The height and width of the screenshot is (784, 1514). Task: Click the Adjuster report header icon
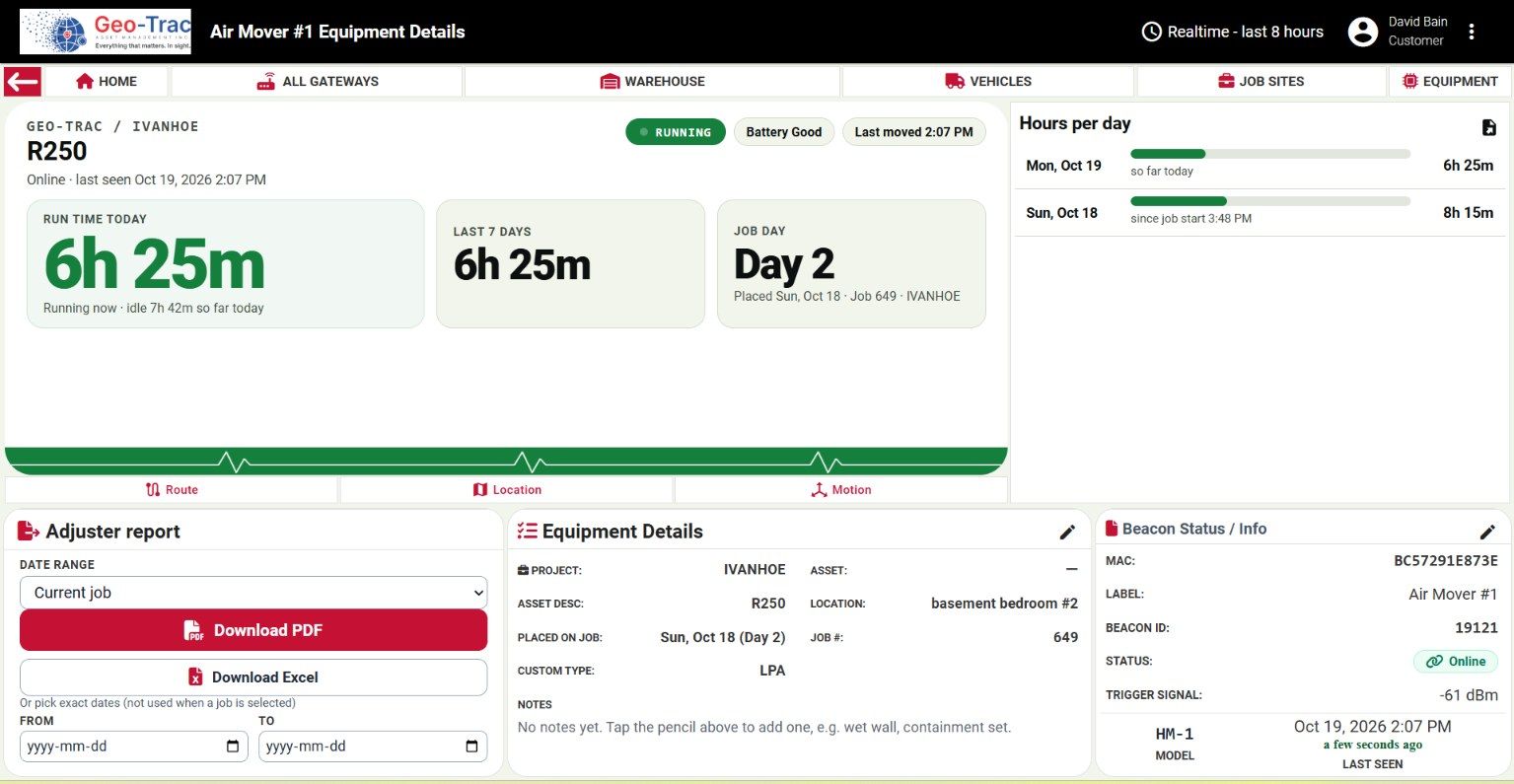(x=29, y=532)
